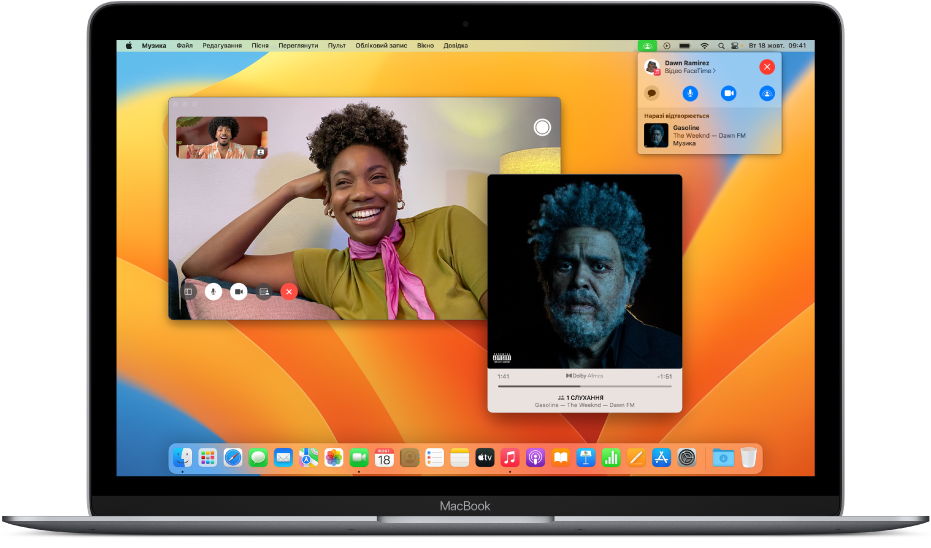Open FaceTime app in the dock
Image resolution: width=931 pixels, height=548 pixels.
coord(359,458)
